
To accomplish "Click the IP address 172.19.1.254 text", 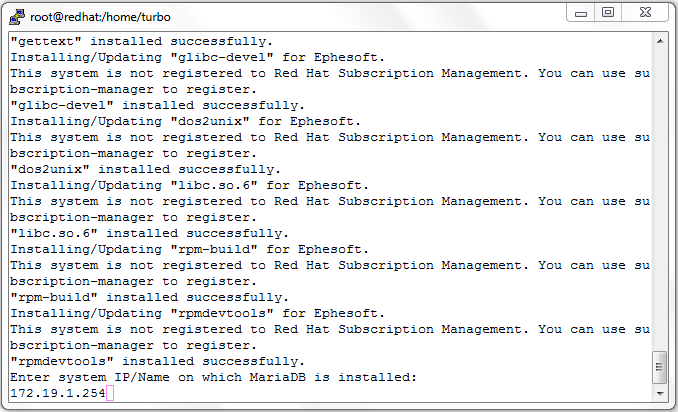I will click(x=58, y=393).
